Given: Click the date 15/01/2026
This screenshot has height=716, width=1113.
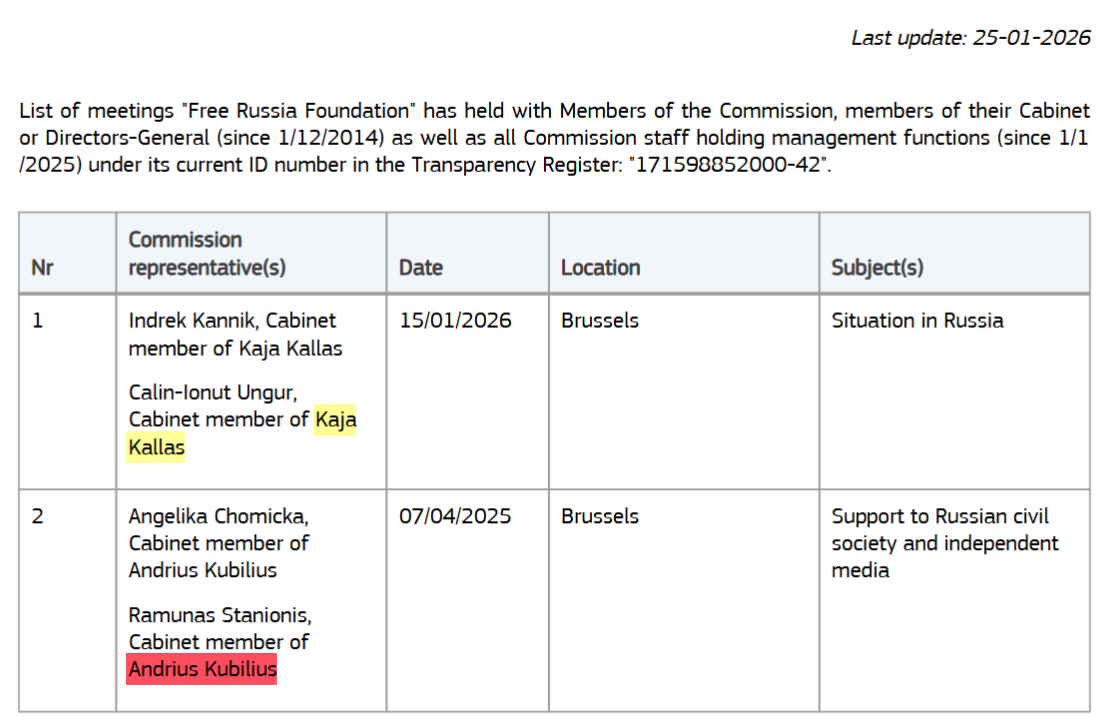Looking at the screenshot, I should [455, 321].
